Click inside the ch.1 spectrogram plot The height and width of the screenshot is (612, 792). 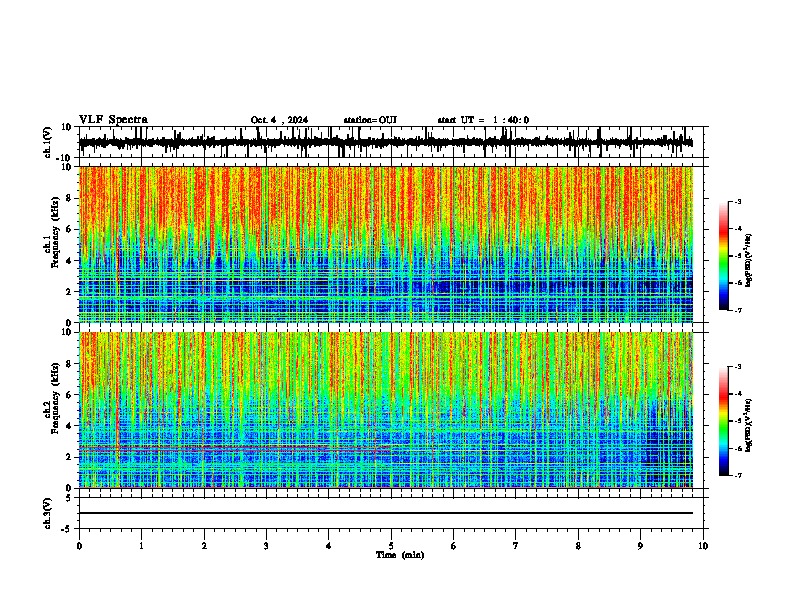point(386,244)
